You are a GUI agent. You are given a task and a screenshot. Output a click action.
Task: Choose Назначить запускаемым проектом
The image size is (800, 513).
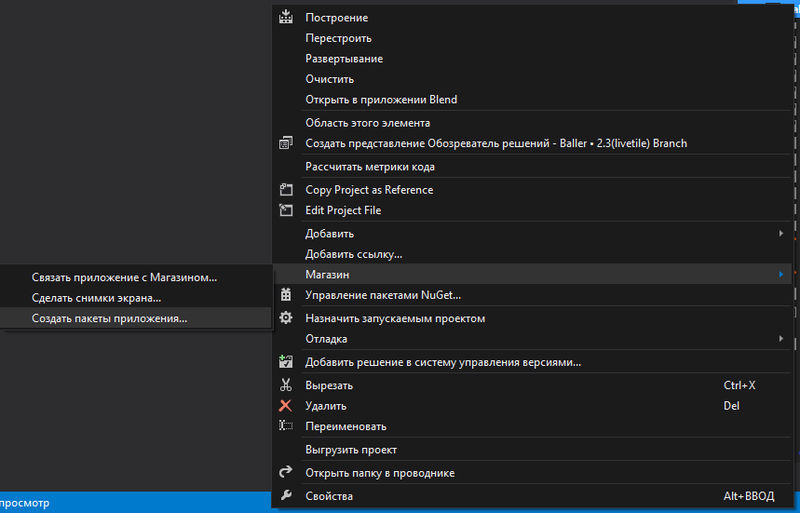pos(532,318)
